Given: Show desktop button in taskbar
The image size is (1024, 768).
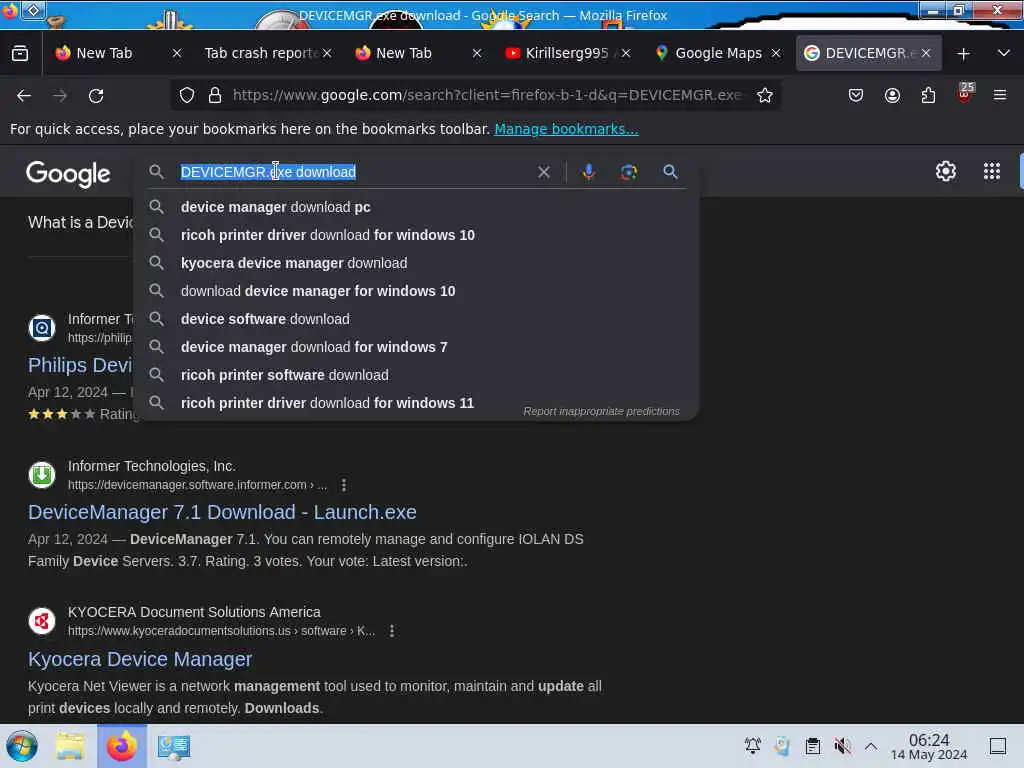Looking at the screenshot, I should coord(998,746).
